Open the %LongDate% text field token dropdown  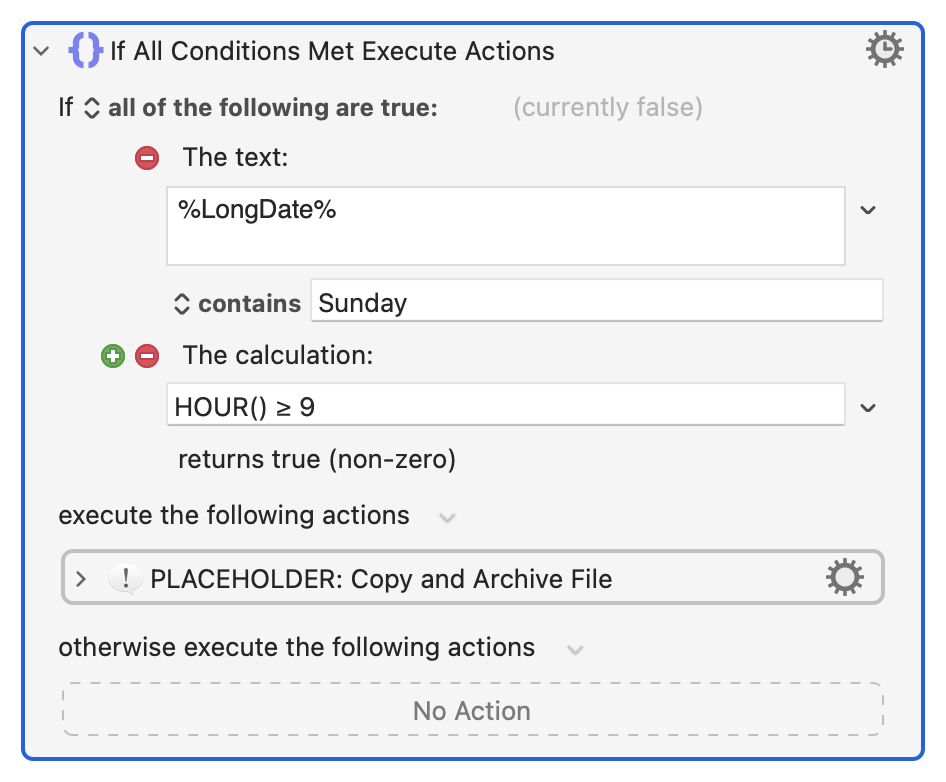[868, 210]
